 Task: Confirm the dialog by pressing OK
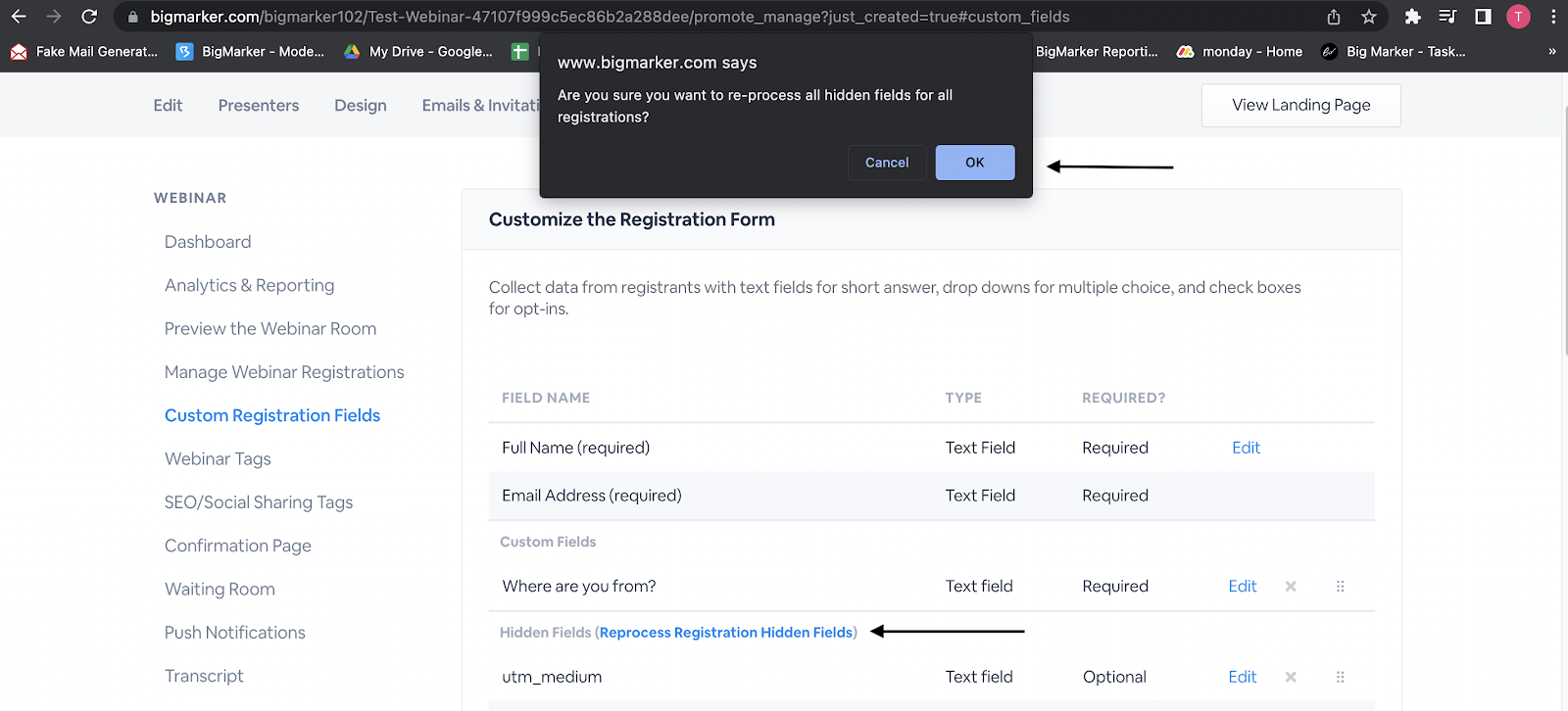coord(975,163)
